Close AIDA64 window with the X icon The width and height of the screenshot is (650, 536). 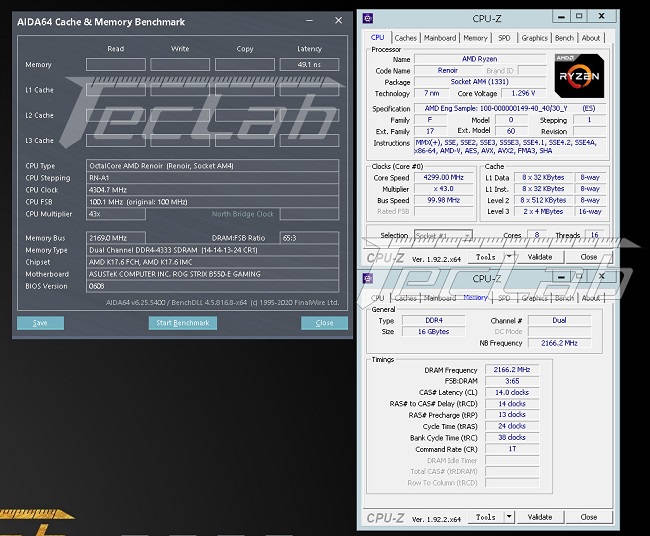(339, 20)
